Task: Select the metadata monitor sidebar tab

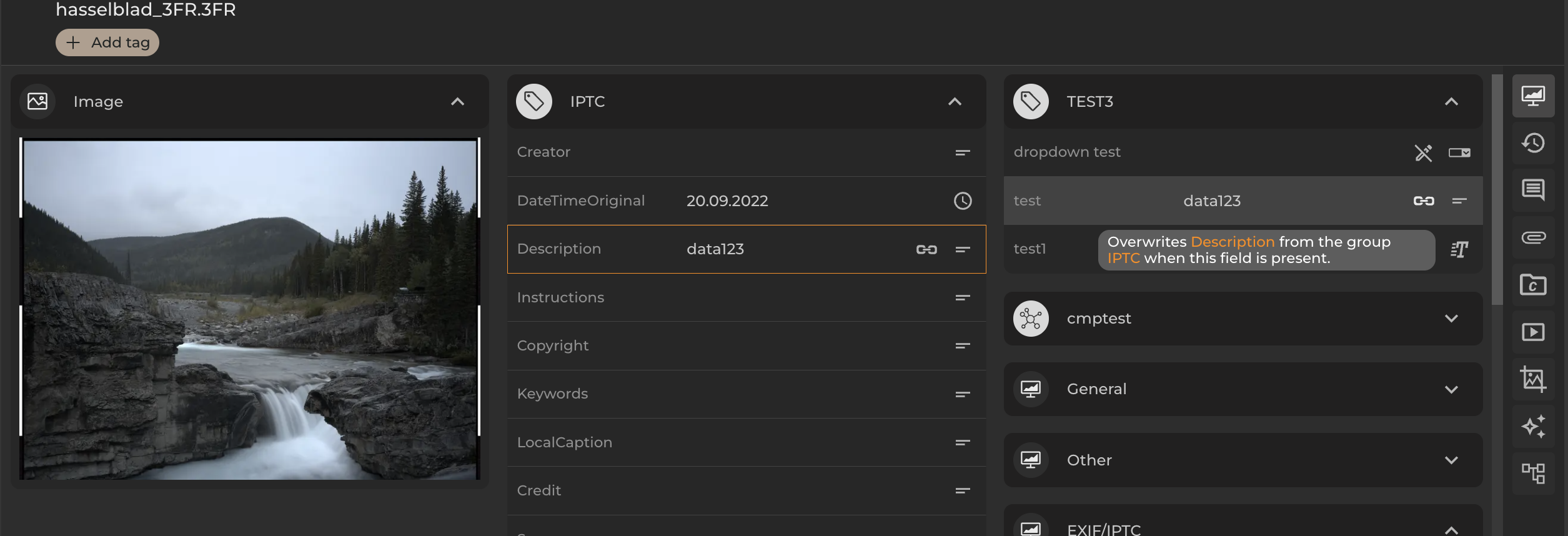Action: (1533, 96)
